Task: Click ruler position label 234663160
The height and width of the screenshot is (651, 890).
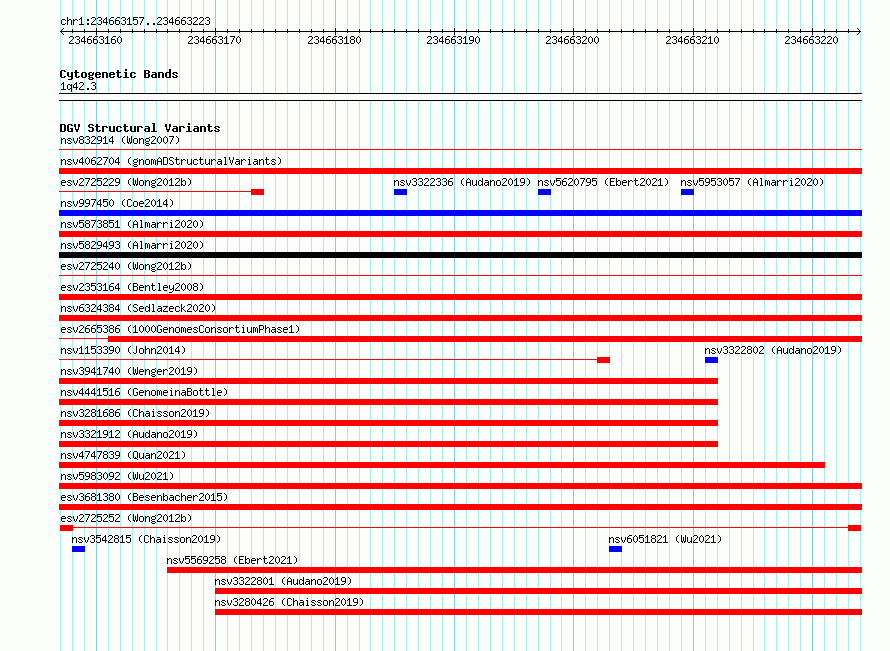Action: pyautogui.click(x=95, y=40)
